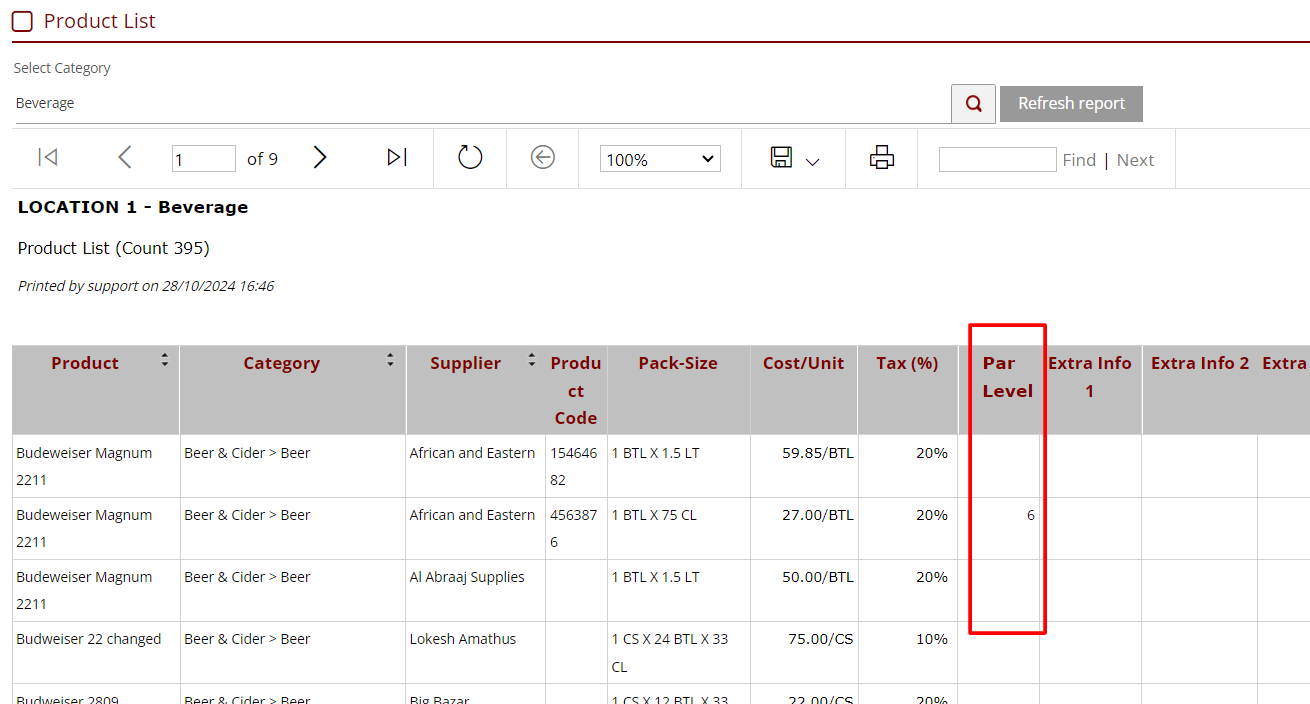Open the 100% zoom level dropdown
This screenshot has width=1310, height=704.
[660, 159]
